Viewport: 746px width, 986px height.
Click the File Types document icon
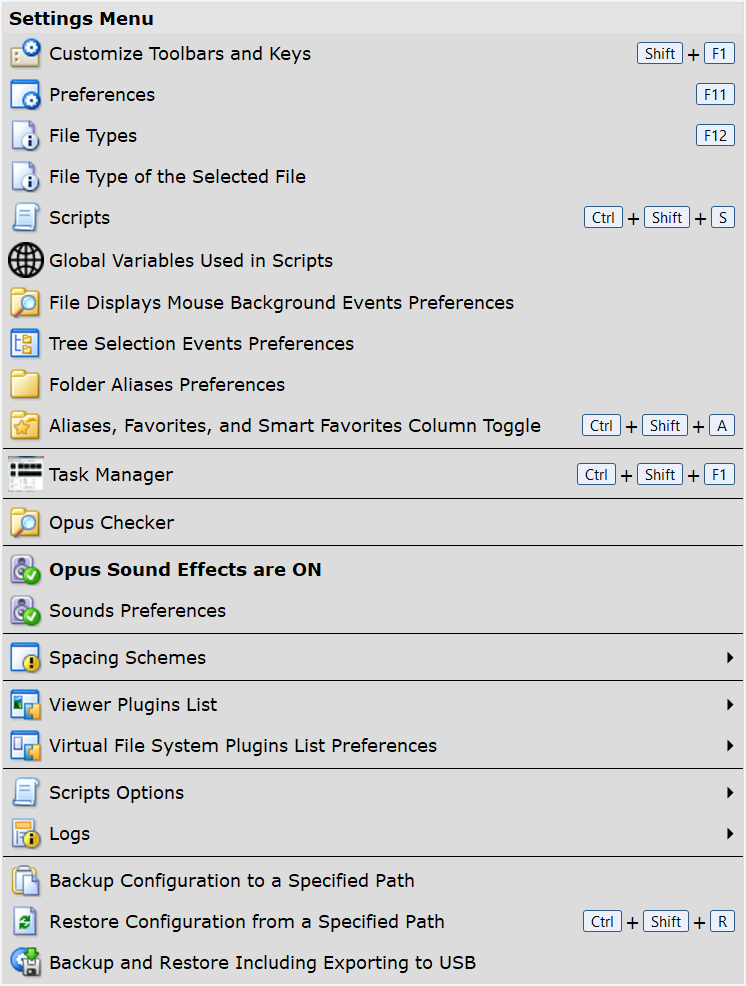coord(25,136)
